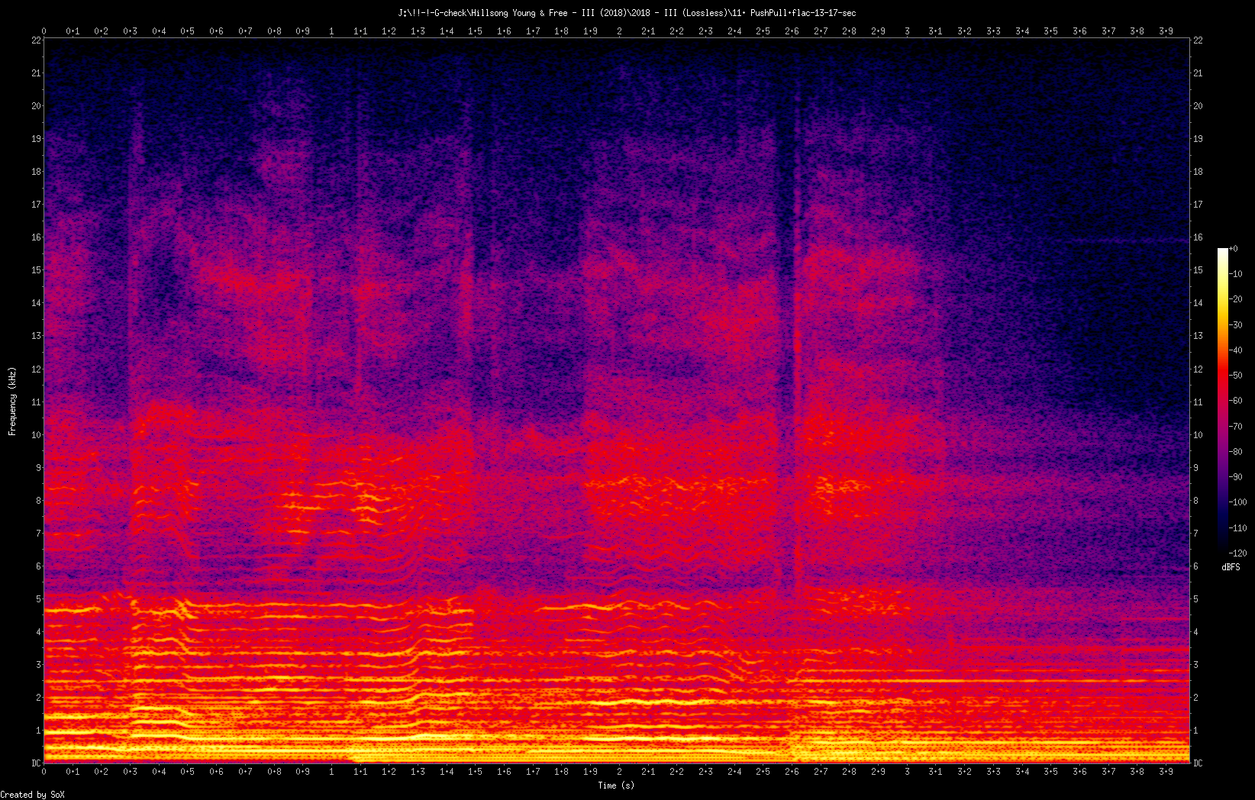Click the color scale gradient bar
The height and width of the screenshot is (800, 1255).
[x=1222, y=400]
